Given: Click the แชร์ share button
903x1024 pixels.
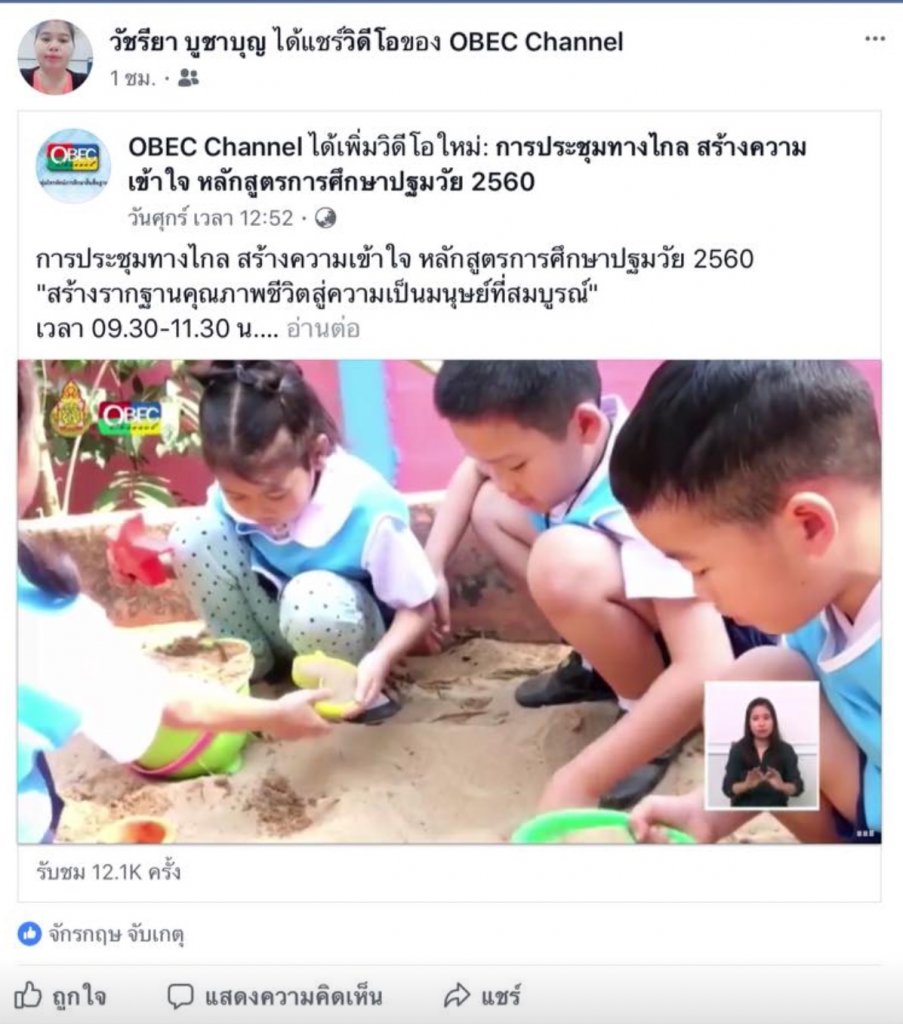Looking at the screenshot, I should 482,996.
